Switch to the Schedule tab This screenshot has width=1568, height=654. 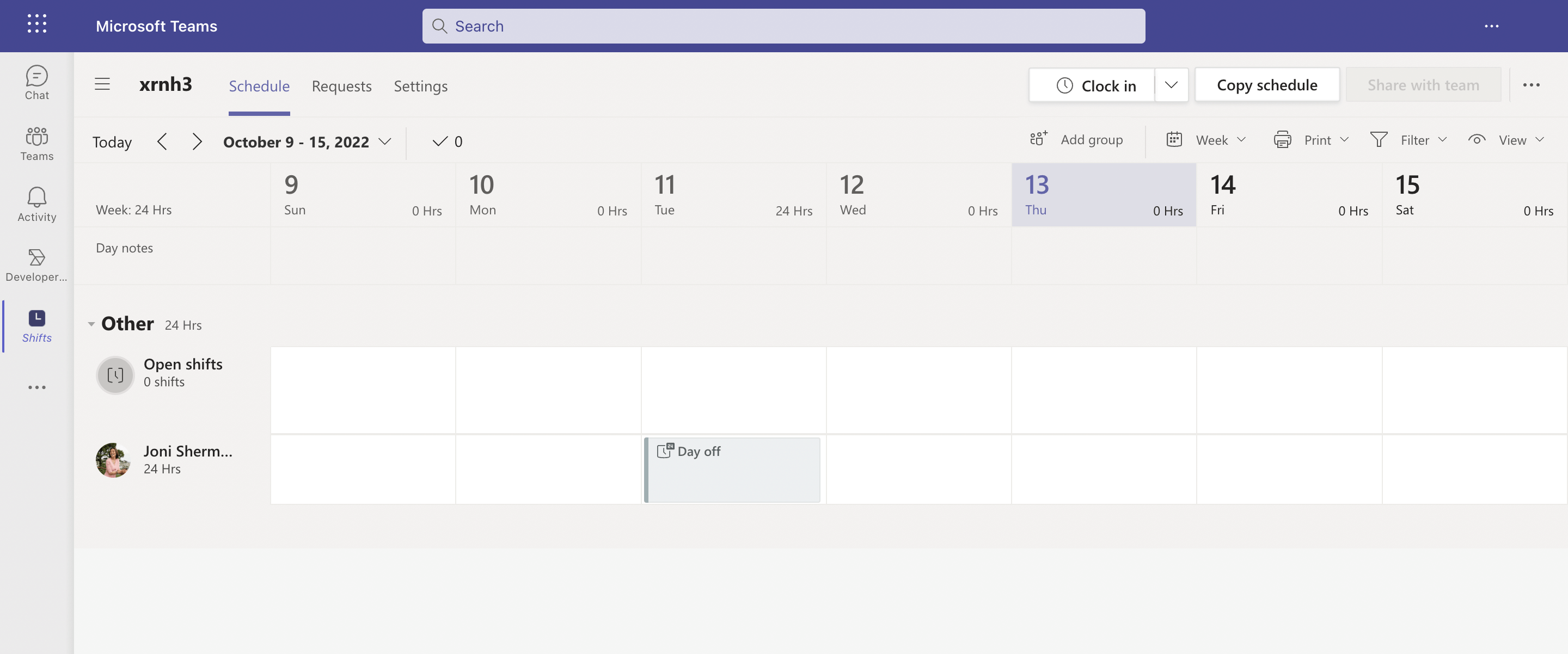pos(259,87)
